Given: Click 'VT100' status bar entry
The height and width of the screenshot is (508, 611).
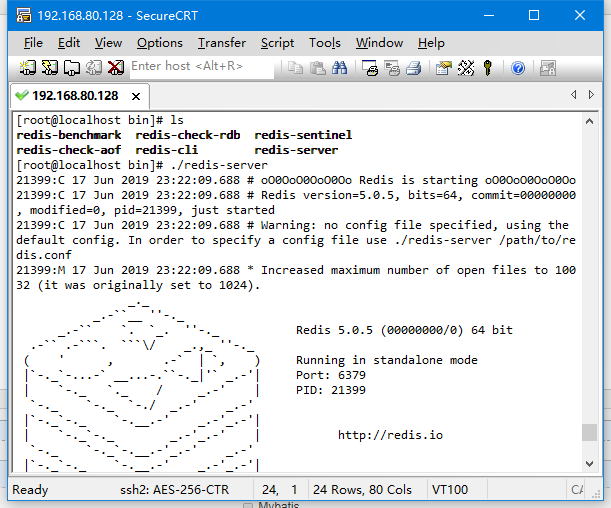Looking at the screenshot, I should click(450, 490).
